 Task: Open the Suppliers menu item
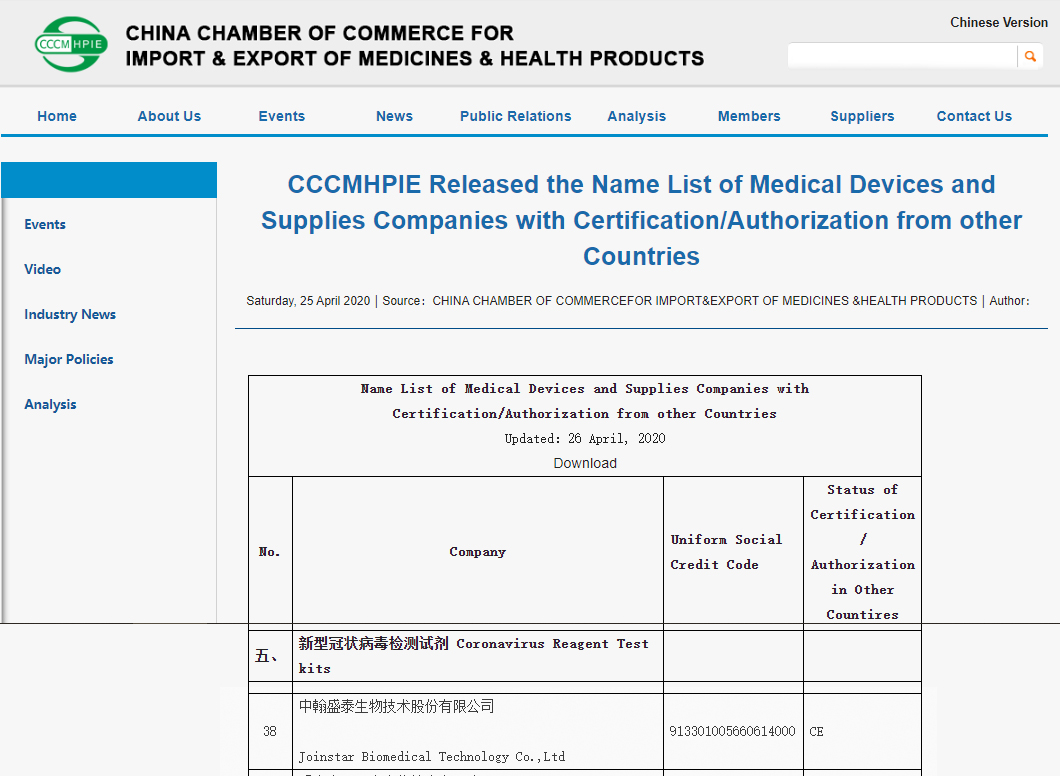(862, 116)
